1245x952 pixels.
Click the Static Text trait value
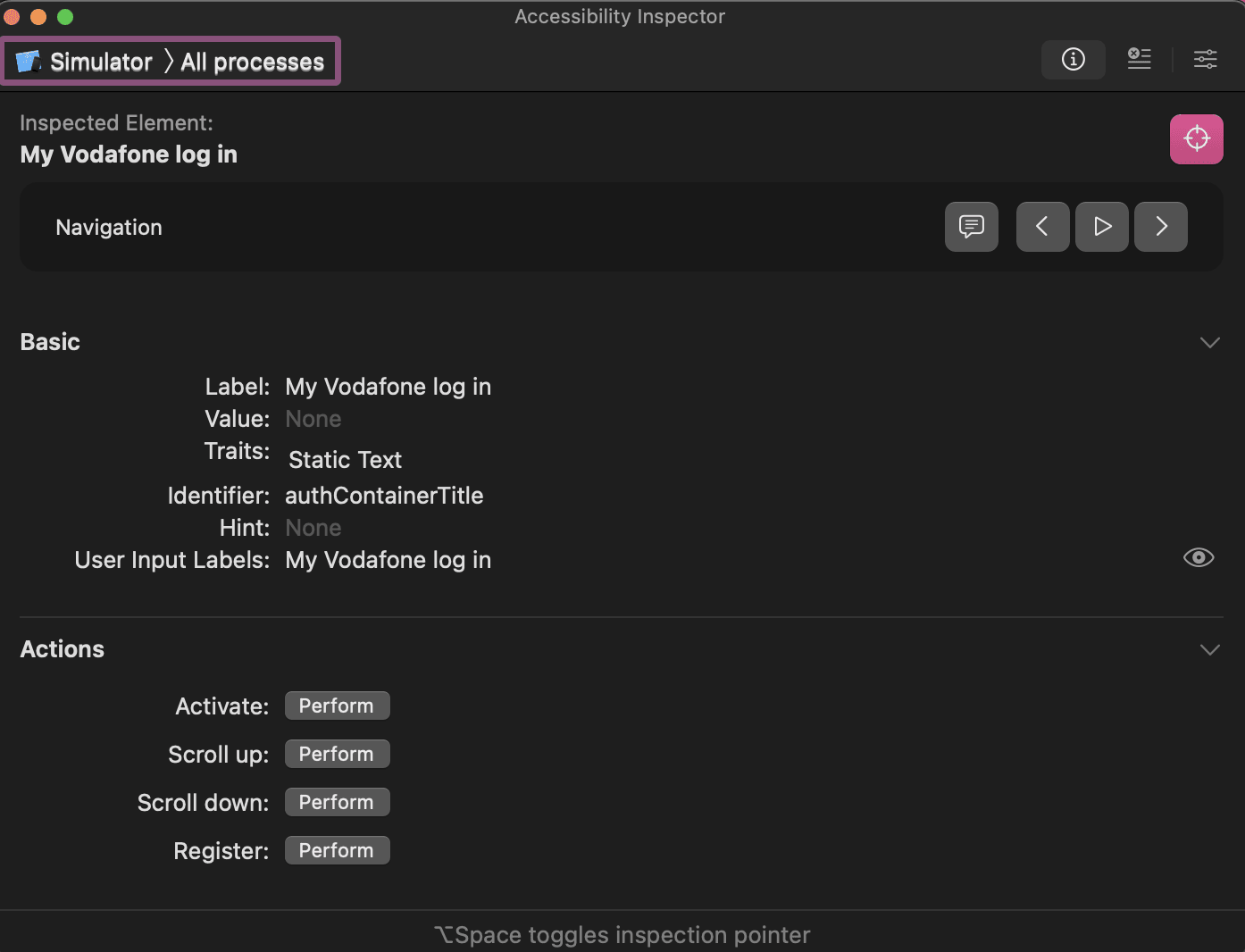click(345, 460)
